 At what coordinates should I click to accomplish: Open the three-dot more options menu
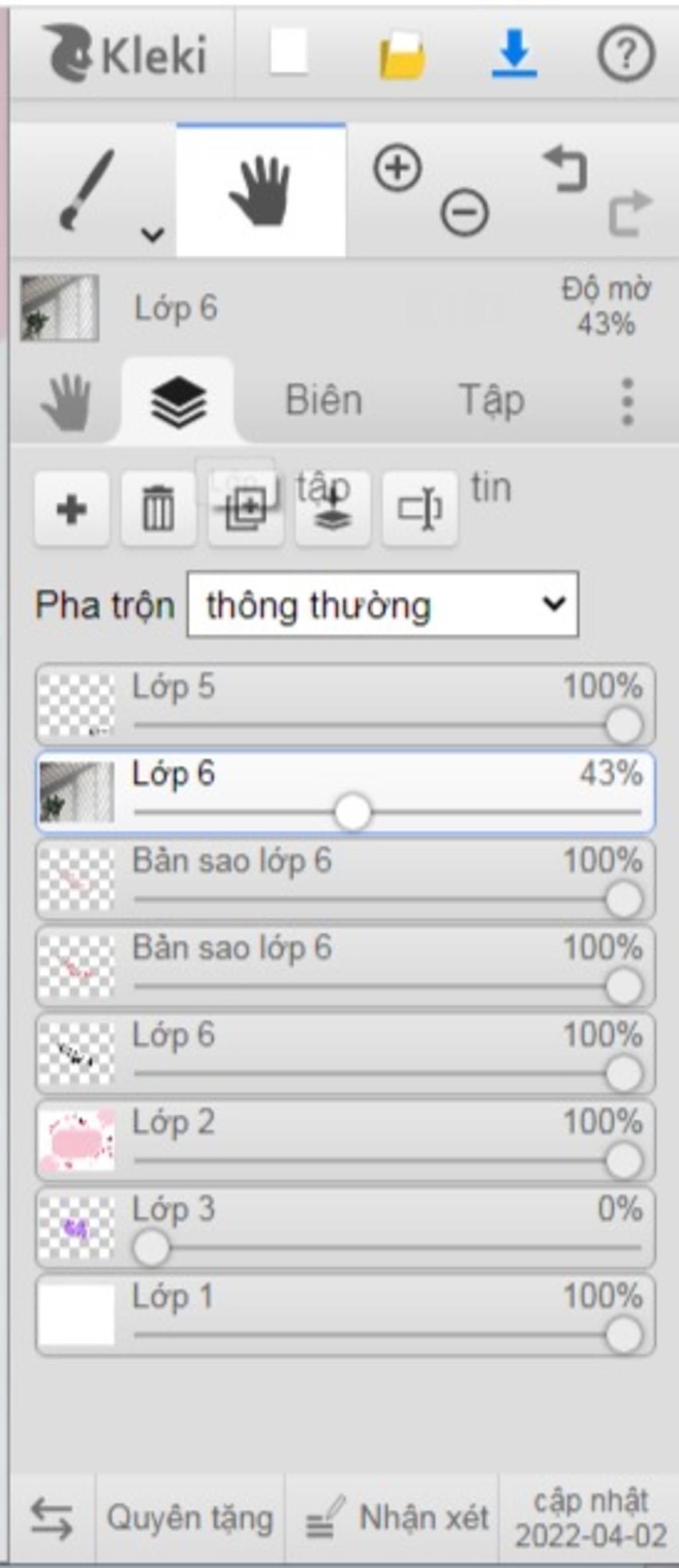click(x=628, y=401)
